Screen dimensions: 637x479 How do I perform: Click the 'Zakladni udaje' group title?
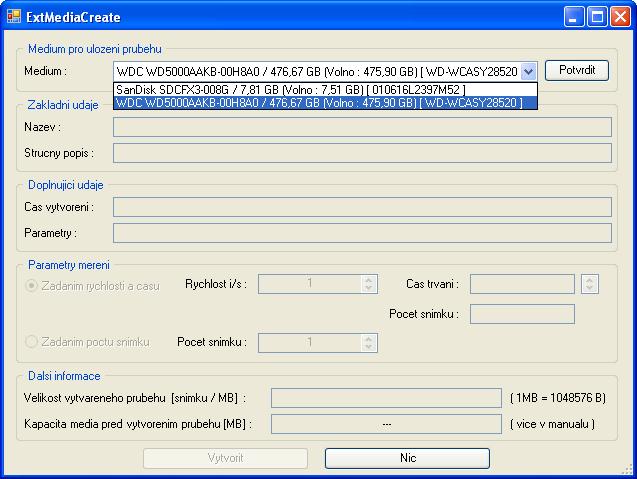(63, 105)
